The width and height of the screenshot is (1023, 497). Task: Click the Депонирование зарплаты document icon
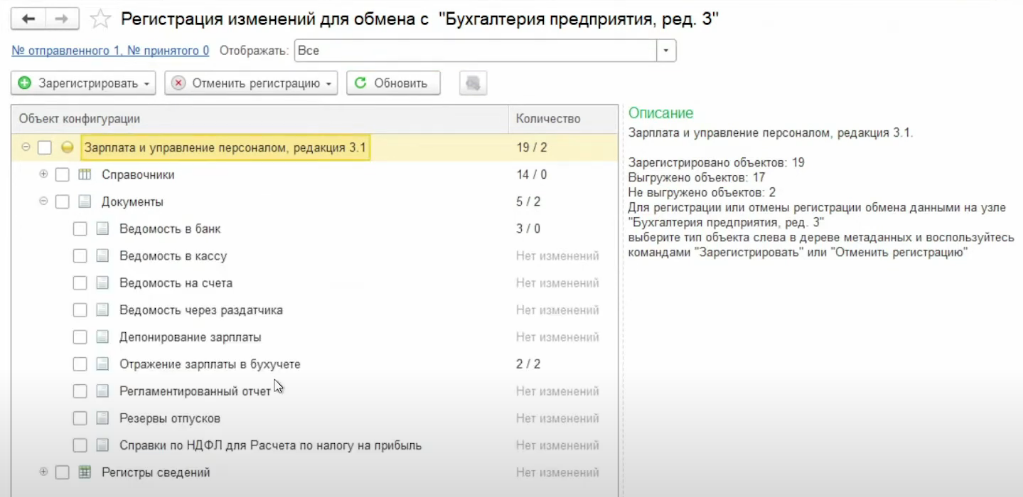coord(102,337)
